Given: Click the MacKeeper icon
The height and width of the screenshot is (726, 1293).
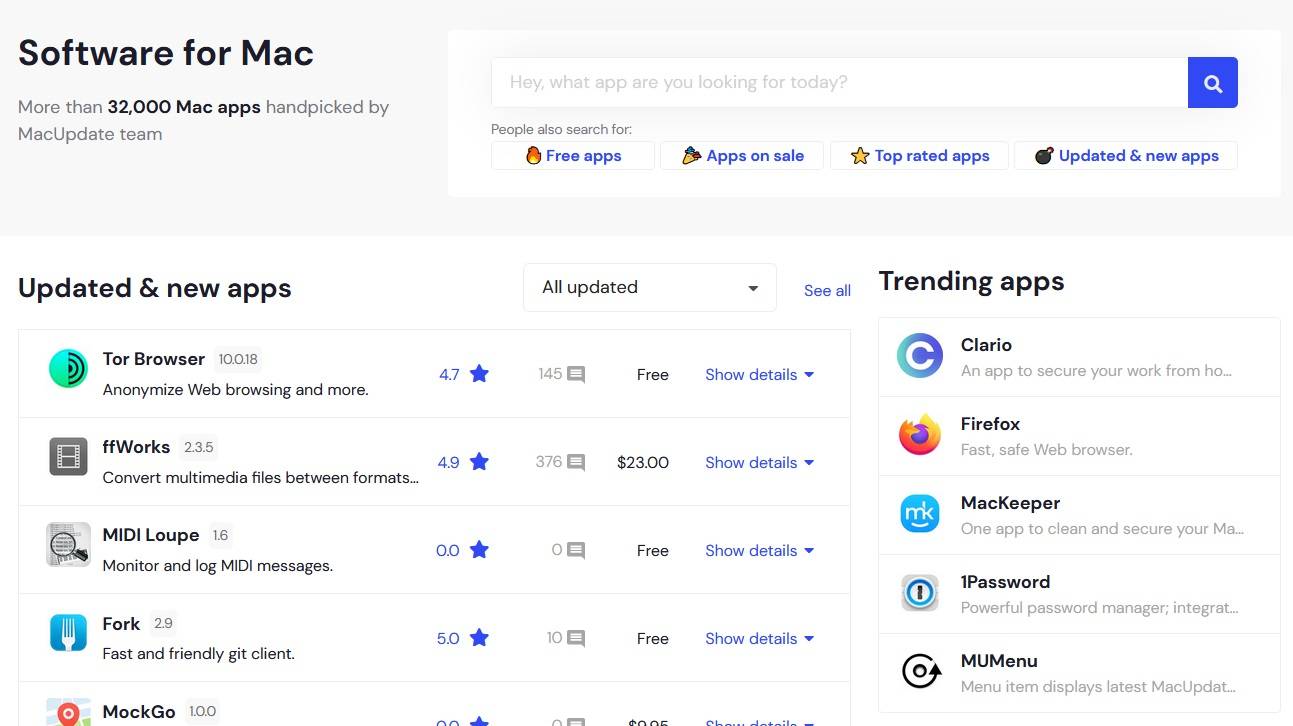Looking at the screenshot, I should point(919,514).
